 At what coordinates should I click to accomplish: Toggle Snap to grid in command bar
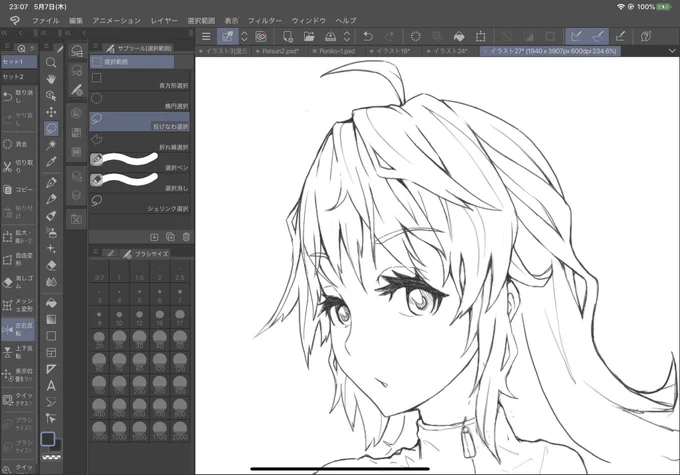620,37
